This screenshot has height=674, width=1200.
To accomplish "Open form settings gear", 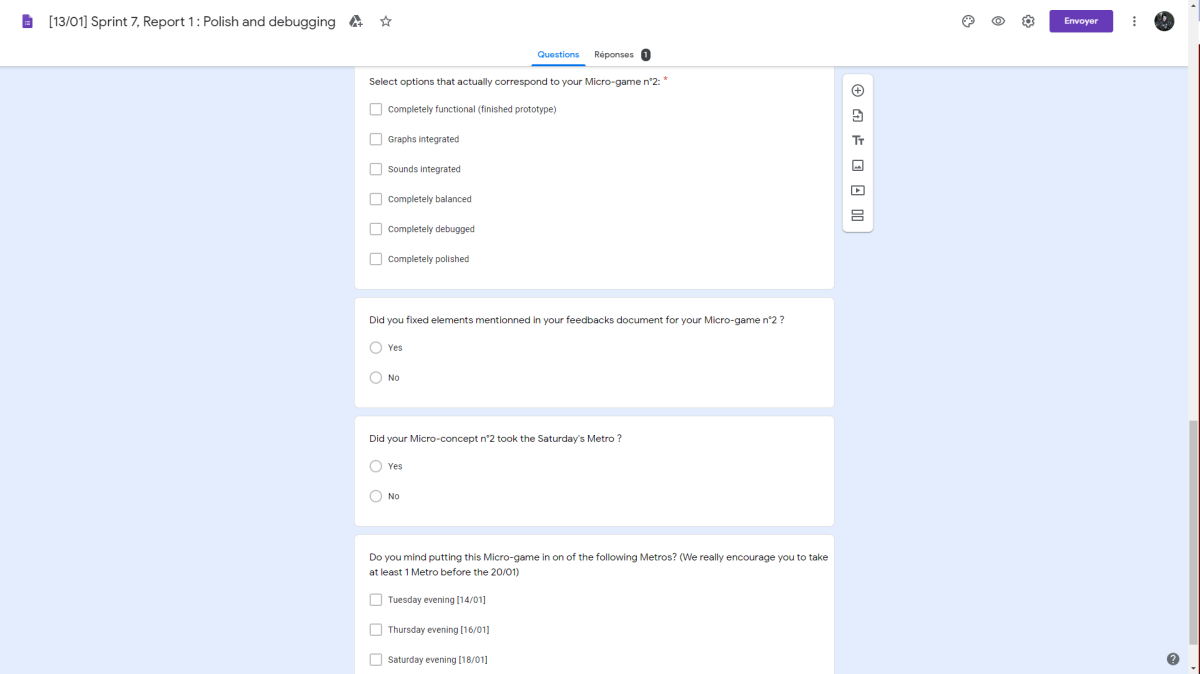I will tap(1028, 21).
